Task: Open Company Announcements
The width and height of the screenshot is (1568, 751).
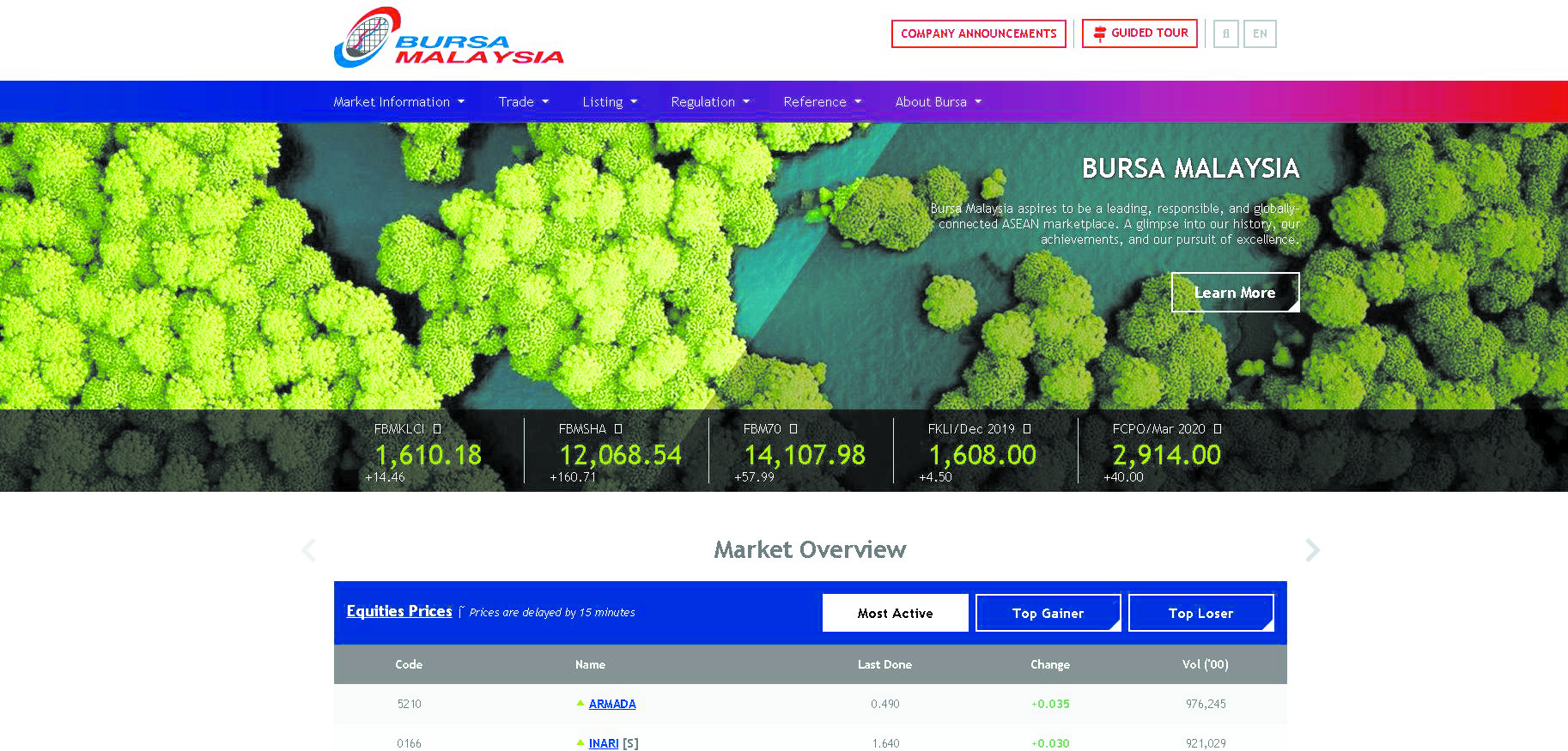Action: click(x=979, y=33)
